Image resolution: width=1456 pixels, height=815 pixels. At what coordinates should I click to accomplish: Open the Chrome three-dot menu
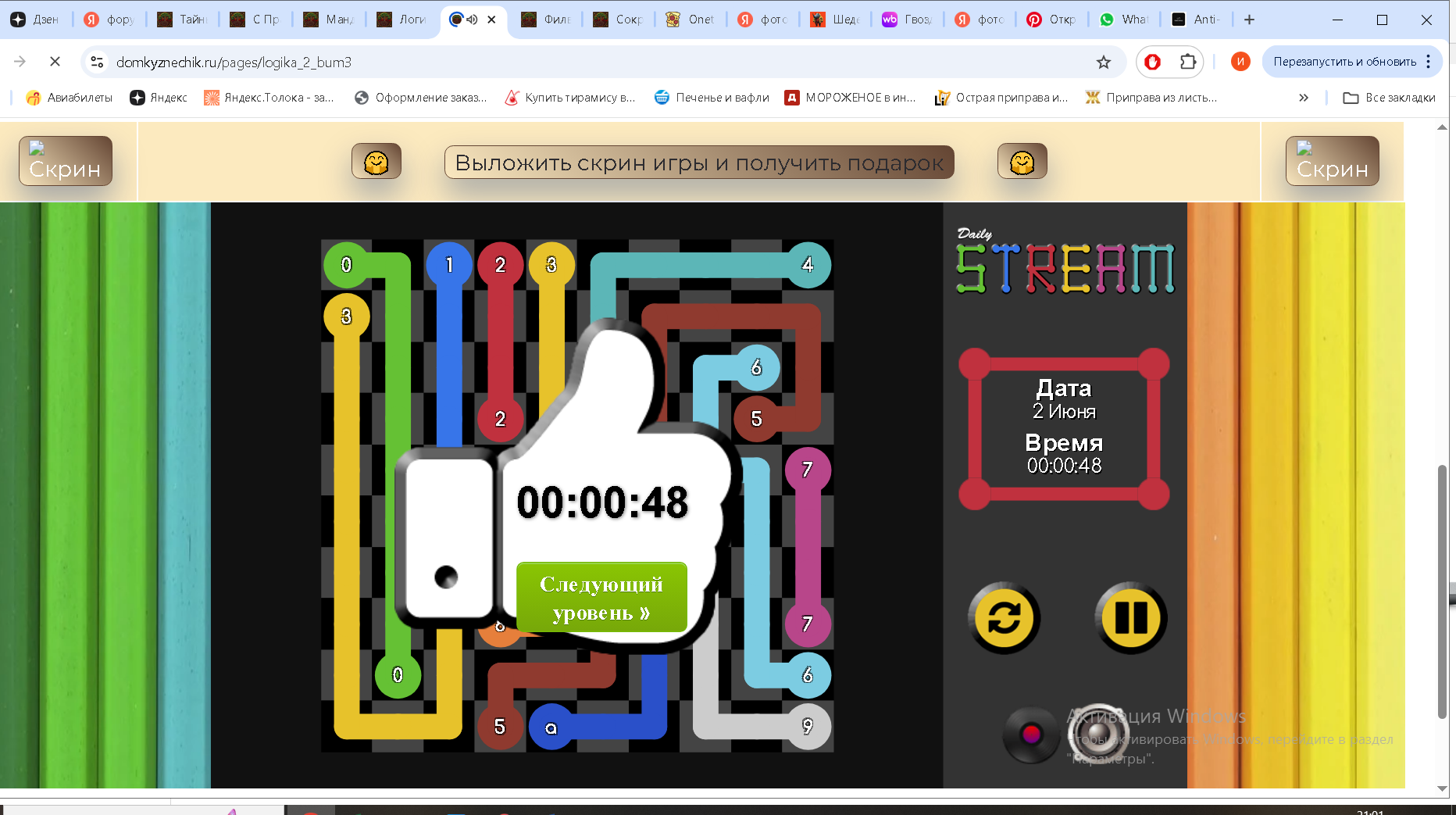click(x=1429, y=62)
